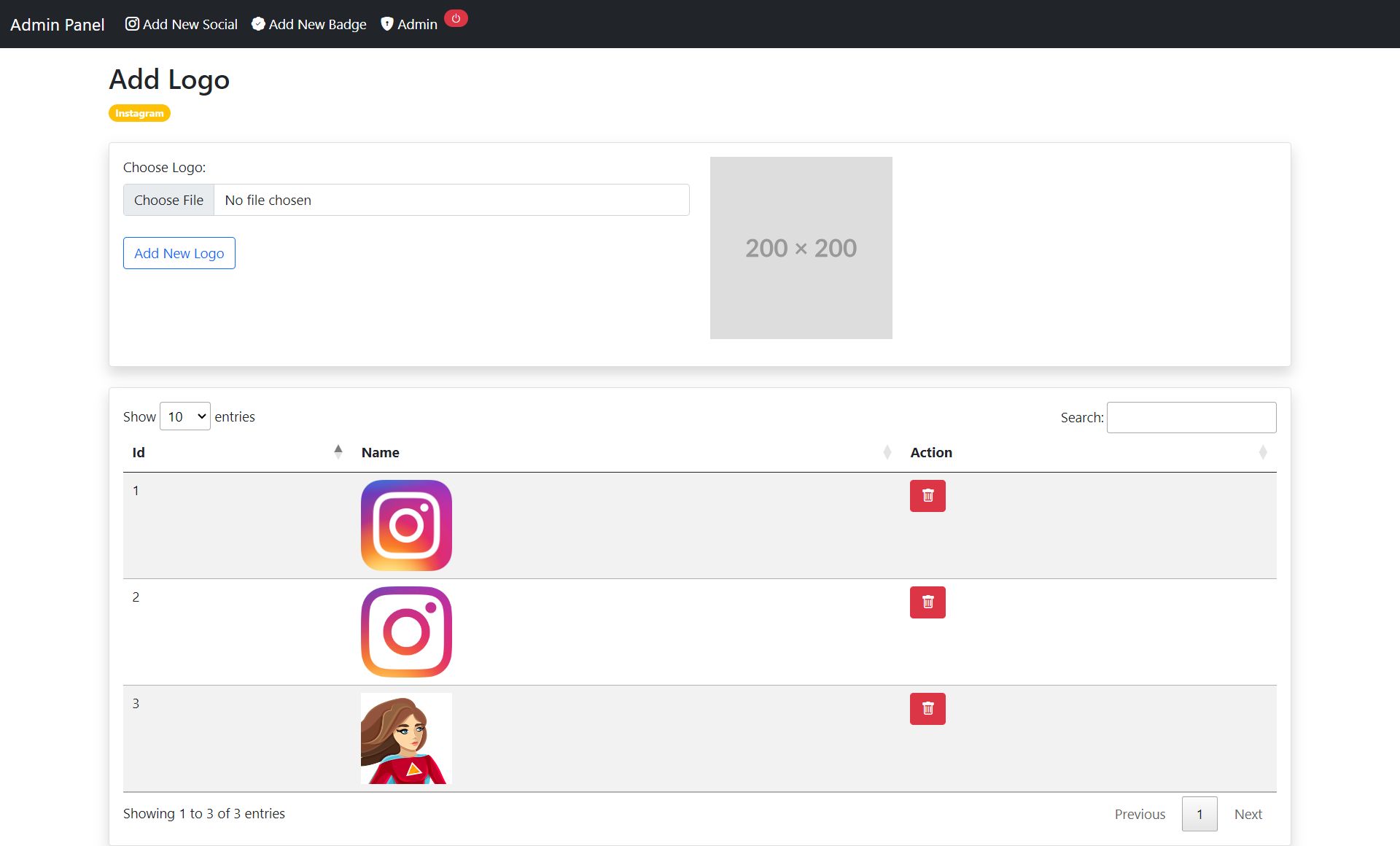
Task: Focus the Search input field
Action: (x=1191, y=417)
